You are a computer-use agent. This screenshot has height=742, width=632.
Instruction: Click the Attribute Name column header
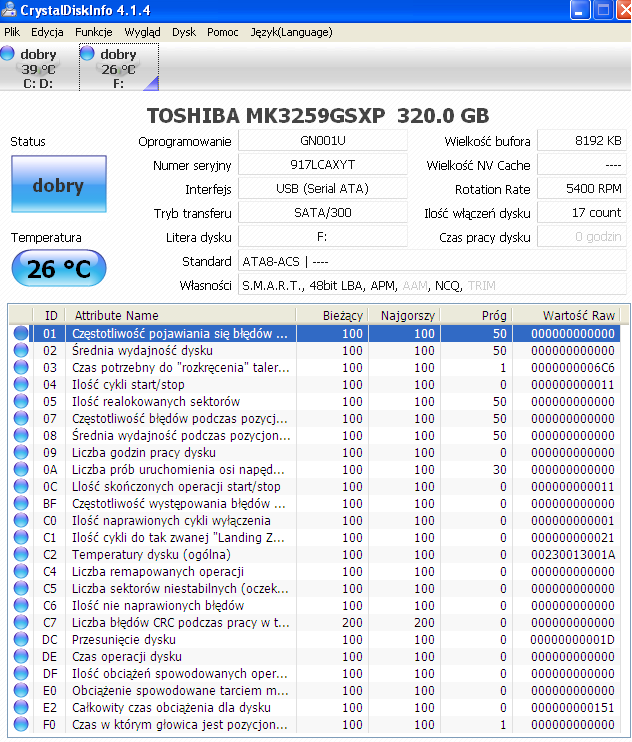click(180, 315)
